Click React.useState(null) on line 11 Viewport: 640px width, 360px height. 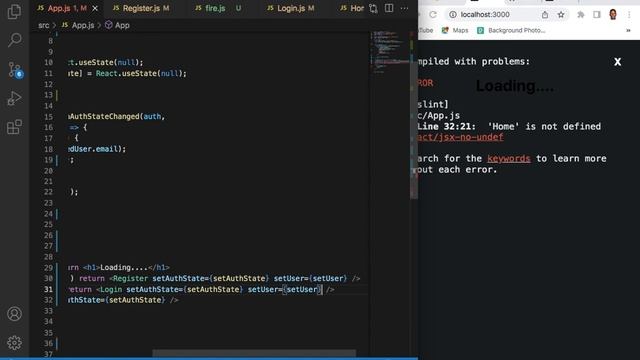click(x=141, y=73)
